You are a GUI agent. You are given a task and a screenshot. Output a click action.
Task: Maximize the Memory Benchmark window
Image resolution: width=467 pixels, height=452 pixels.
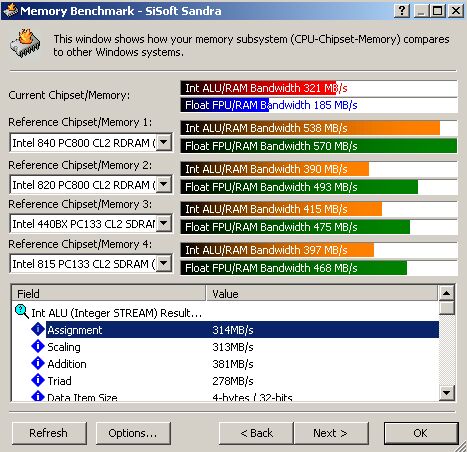coord(438,11)
